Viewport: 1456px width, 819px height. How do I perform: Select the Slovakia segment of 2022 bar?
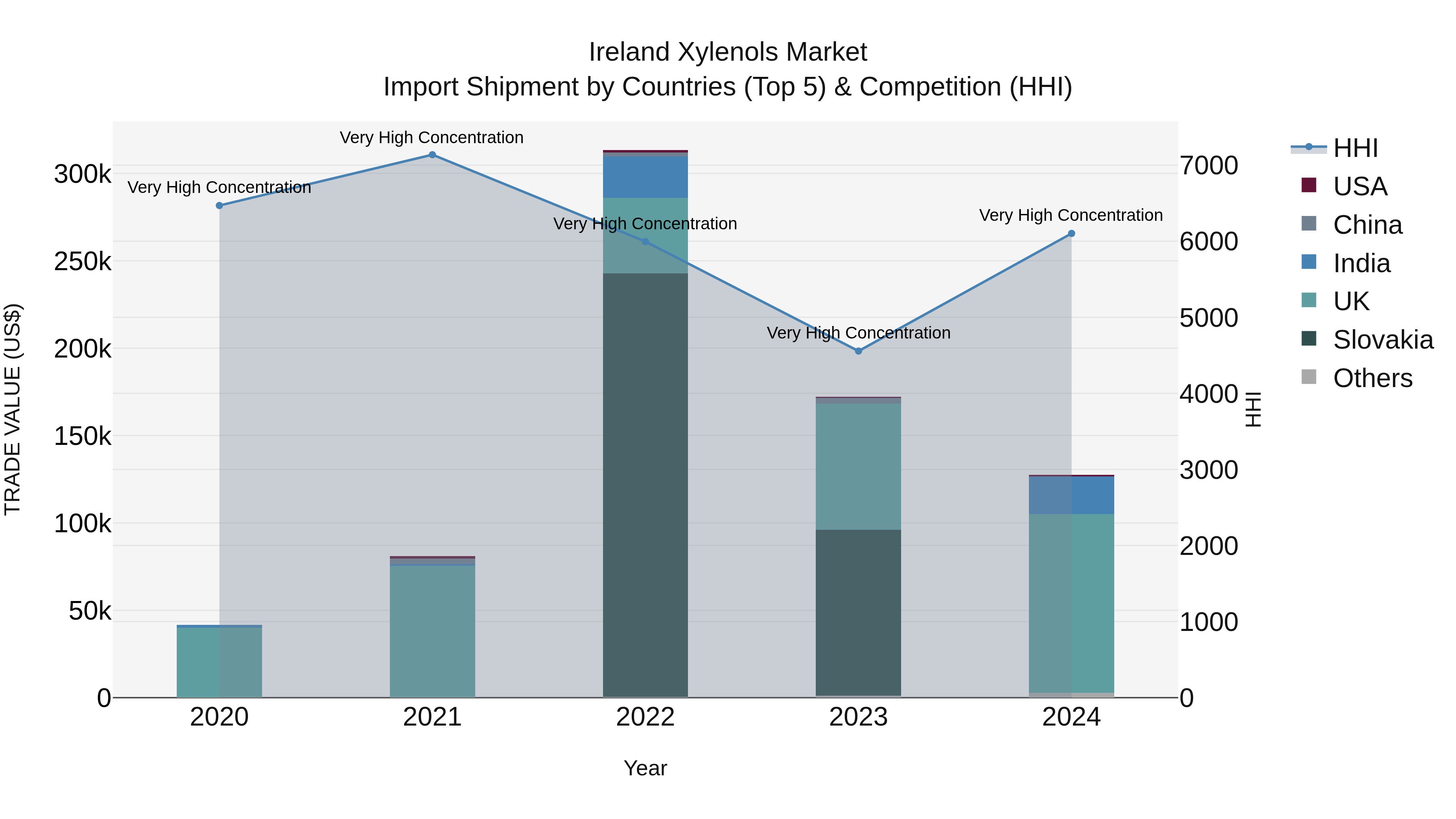(645, 485)
